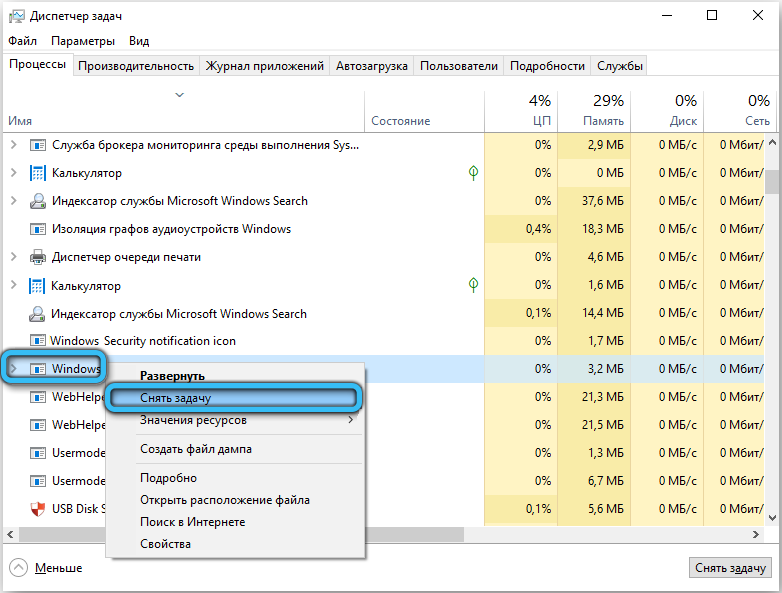782x593 pixels.
Task: Switch to the Производительность tab
Action: coord(136,66)
